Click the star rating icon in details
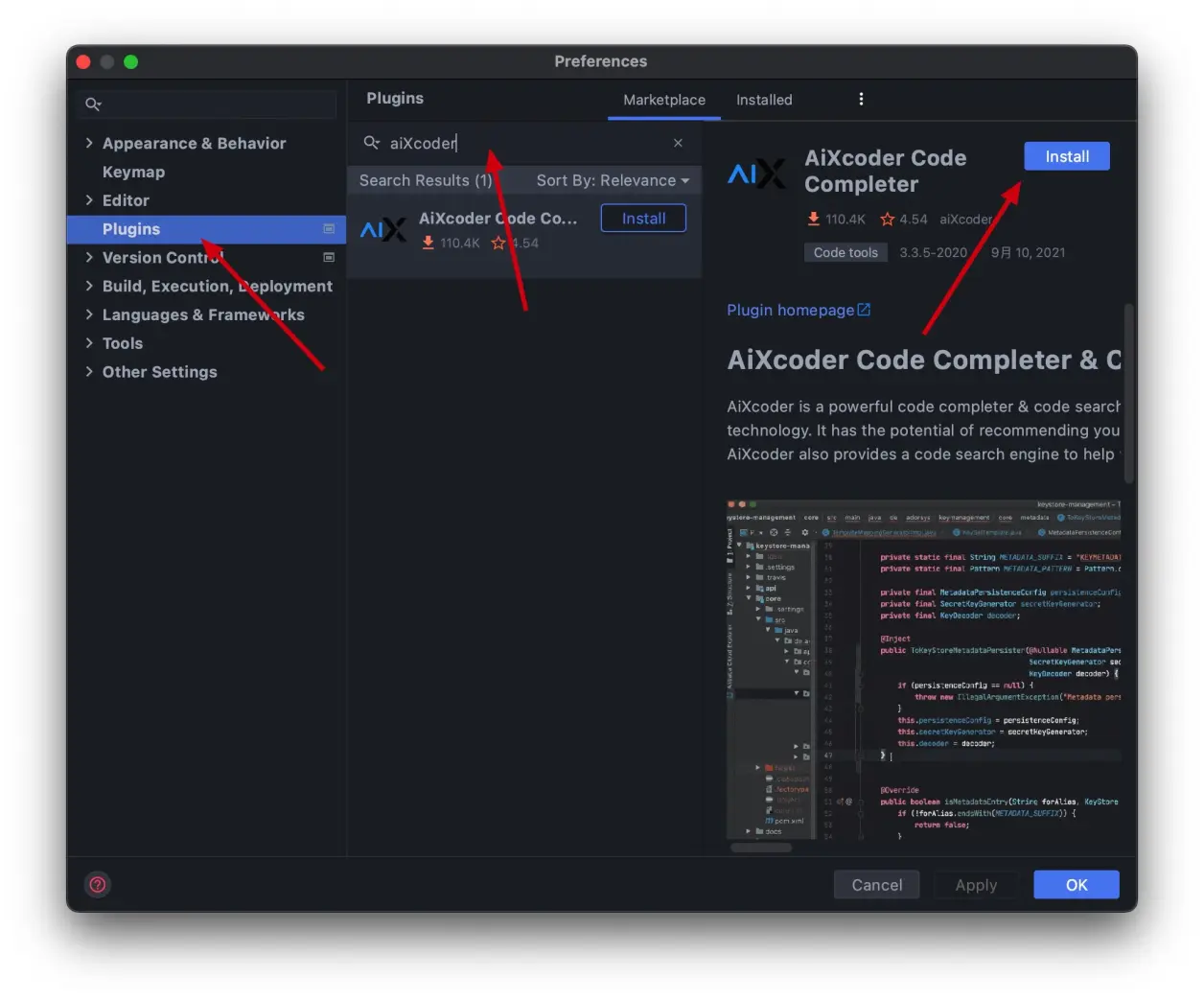Viewport: 1204px width, 1000px height. pos(887,219)
